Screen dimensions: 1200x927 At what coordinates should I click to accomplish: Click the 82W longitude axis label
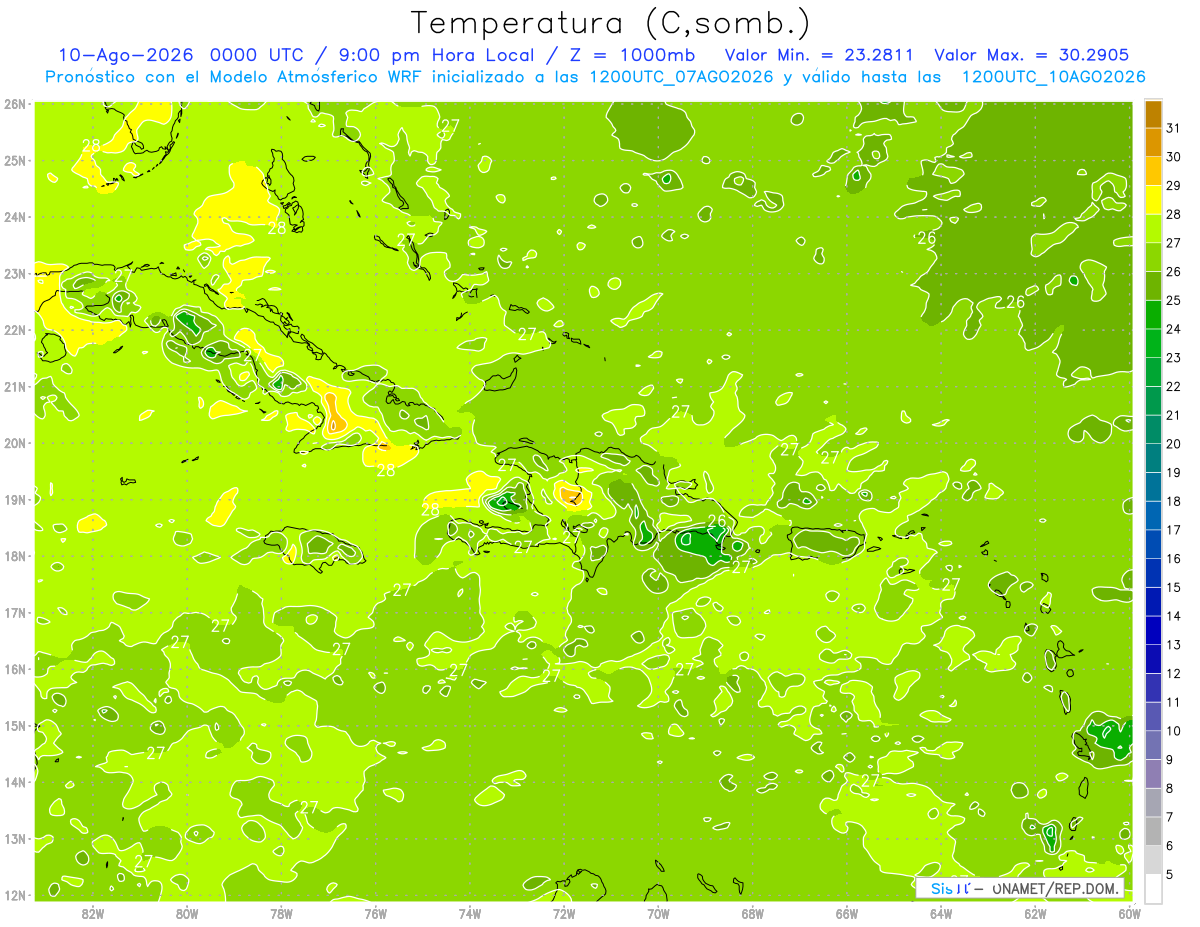[93, 913]
